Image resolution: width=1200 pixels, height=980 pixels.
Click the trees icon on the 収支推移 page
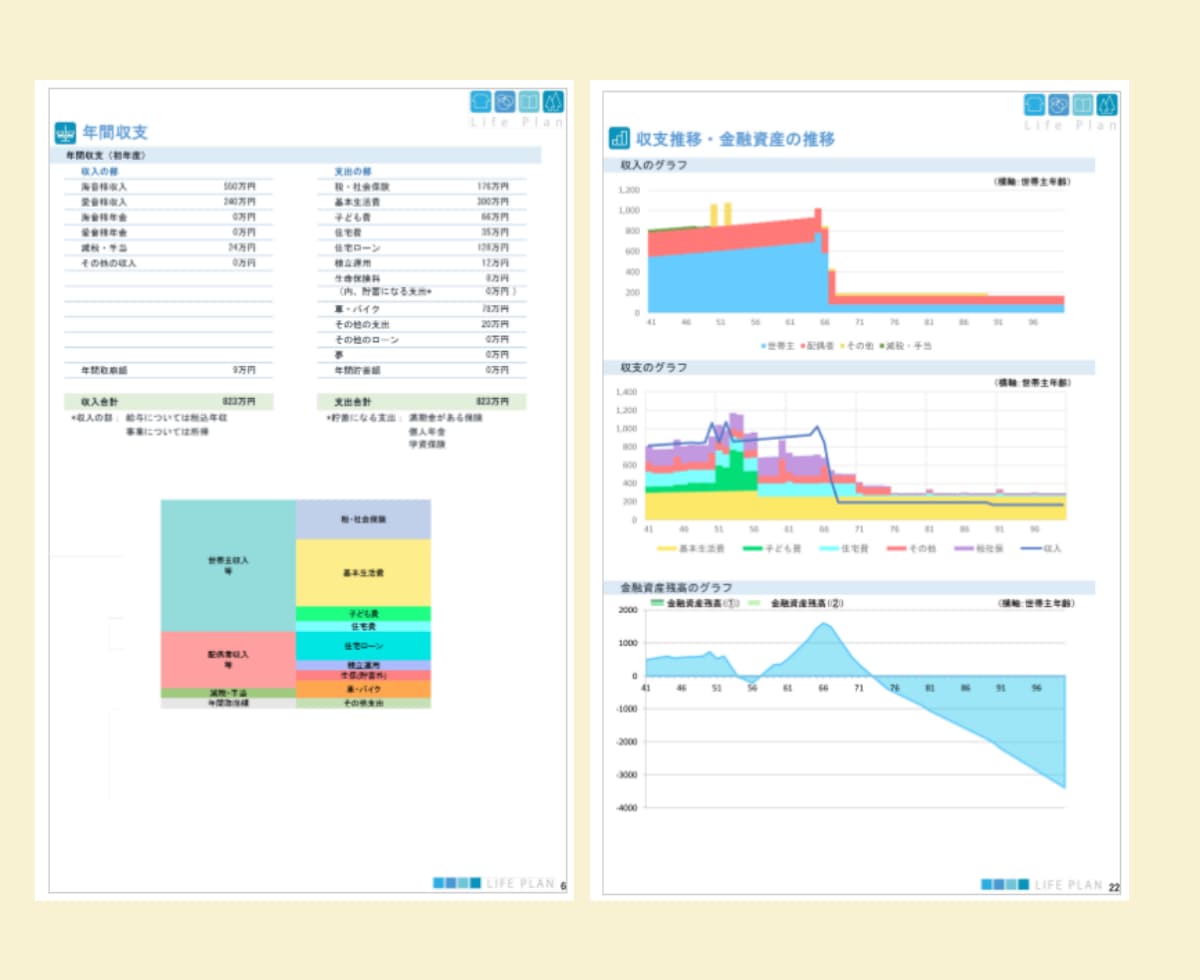(x=1106, y=105)
